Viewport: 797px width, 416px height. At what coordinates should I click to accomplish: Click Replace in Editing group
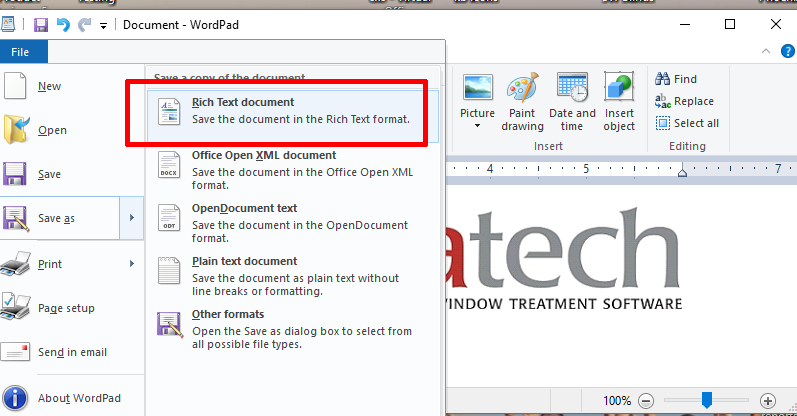pos(684,101)
